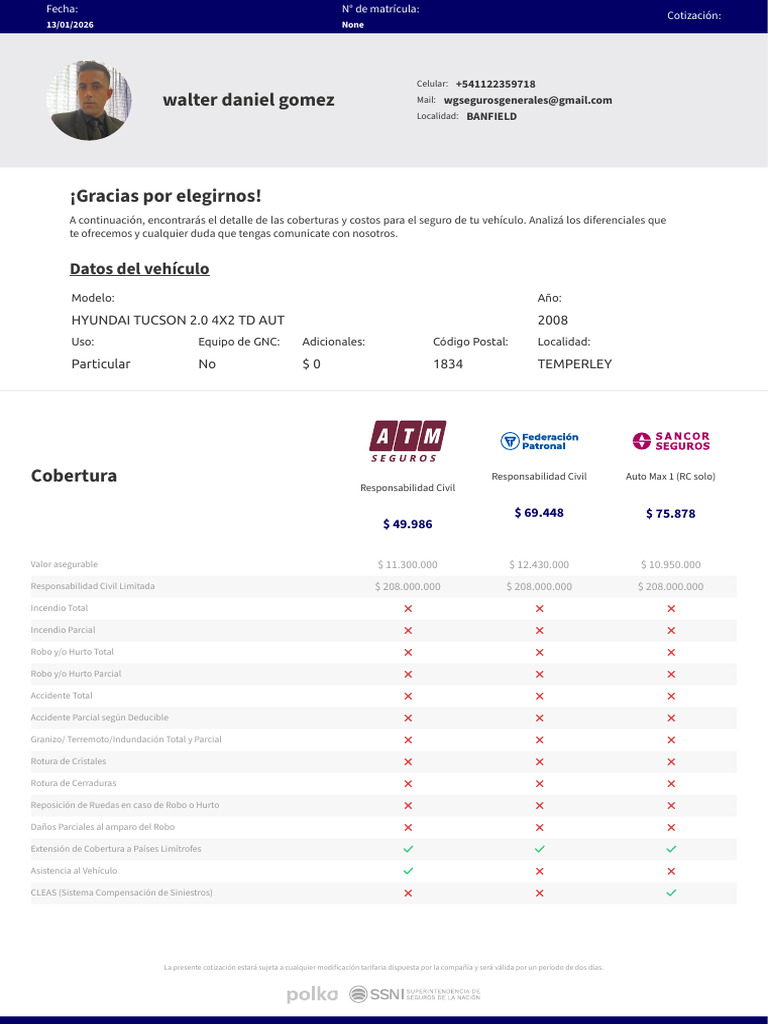Click the Federación Patronal logo
768x1024 pixels.
[539, 441]
